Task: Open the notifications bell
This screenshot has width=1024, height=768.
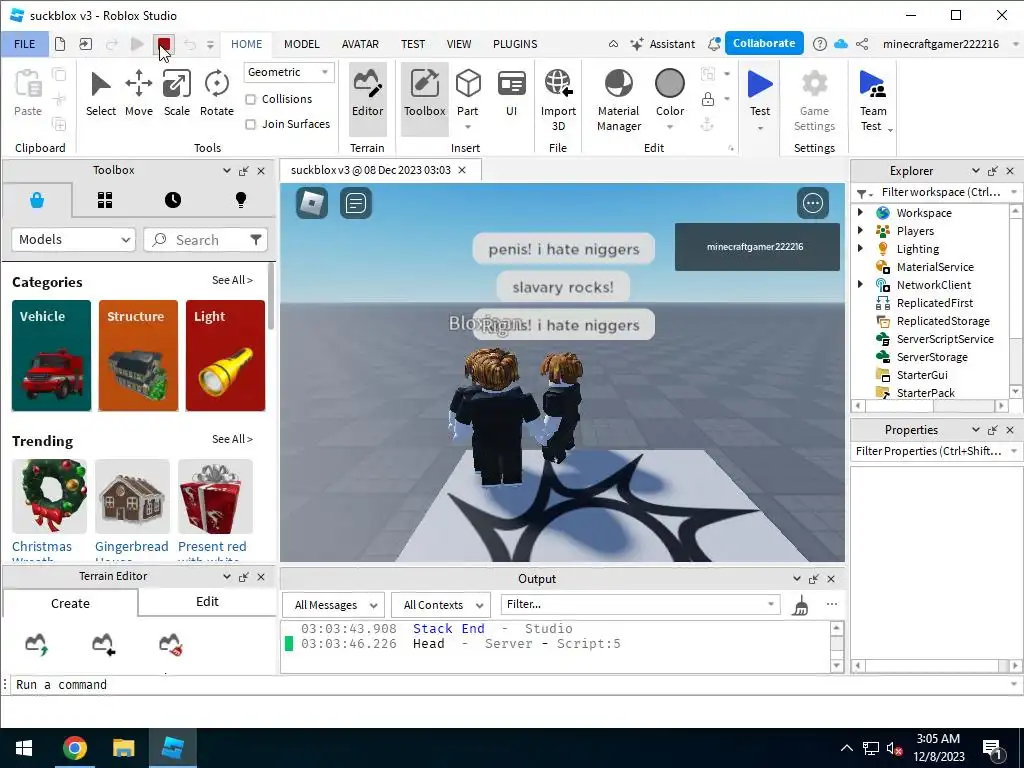Action: point(714,44)
